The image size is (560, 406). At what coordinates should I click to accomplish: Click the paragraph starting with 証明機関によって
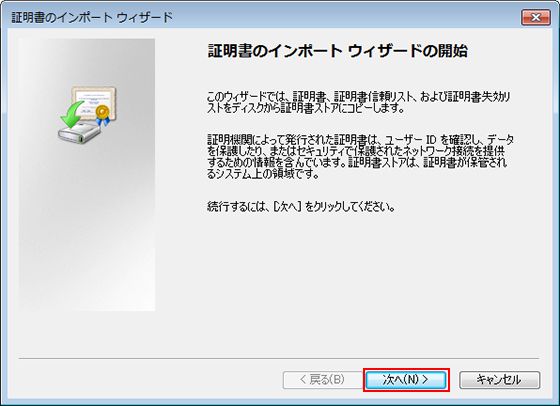point(360,156)
